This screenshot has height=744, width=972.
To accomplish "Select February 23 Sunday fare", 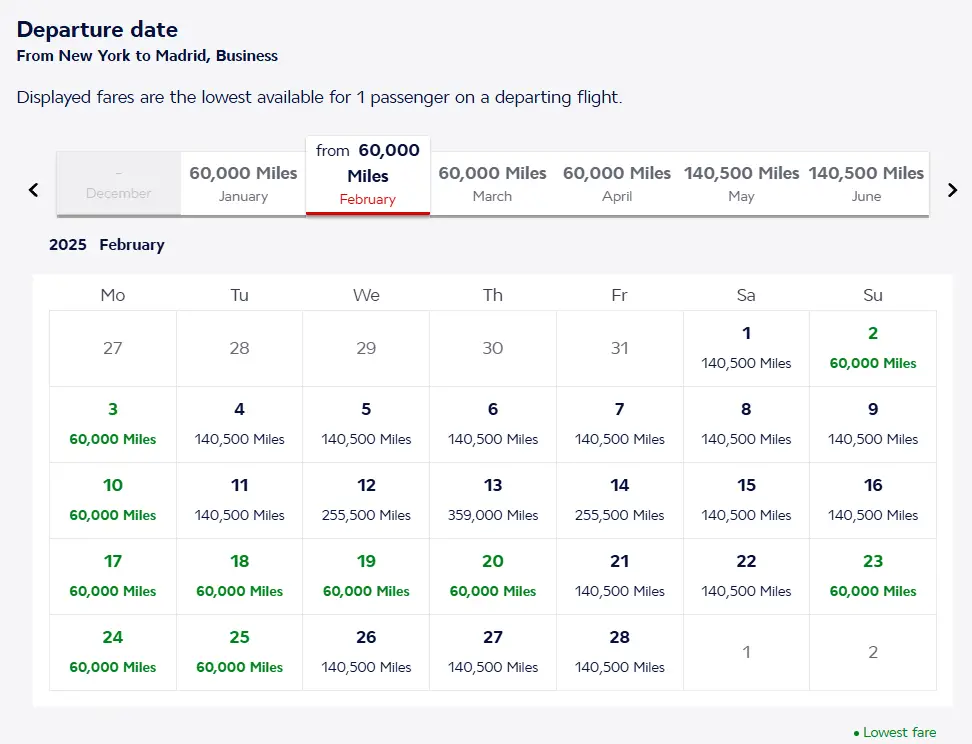I will click(x=873, y=576).
